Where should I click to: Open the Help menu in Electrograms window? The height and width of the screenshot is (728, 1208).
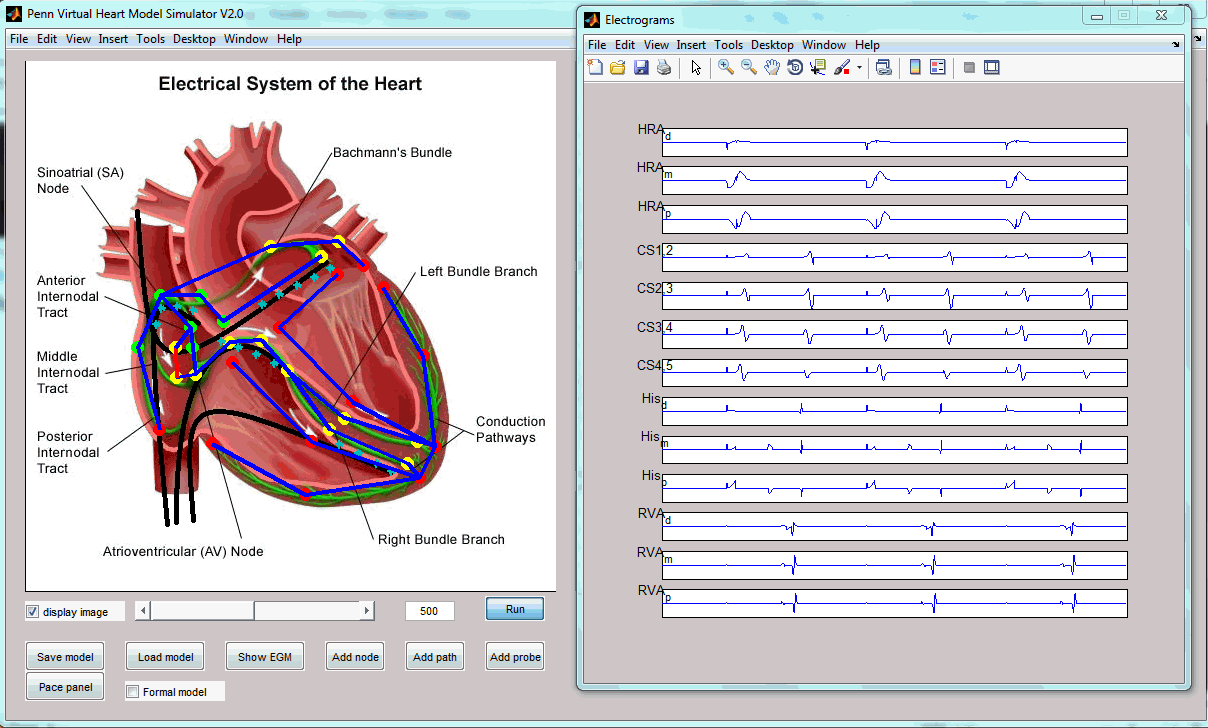(x=867, y=45)
